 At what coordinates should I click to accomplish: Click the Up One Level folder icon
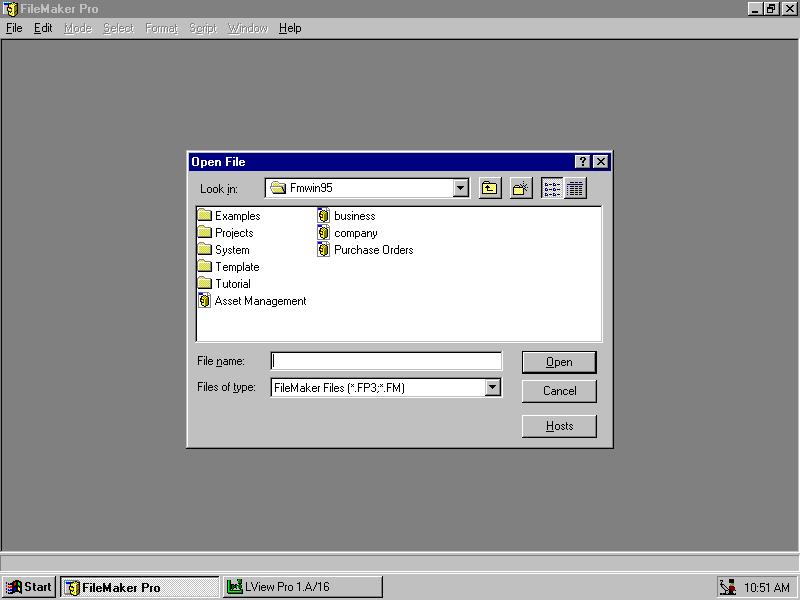tap(489, 188)
